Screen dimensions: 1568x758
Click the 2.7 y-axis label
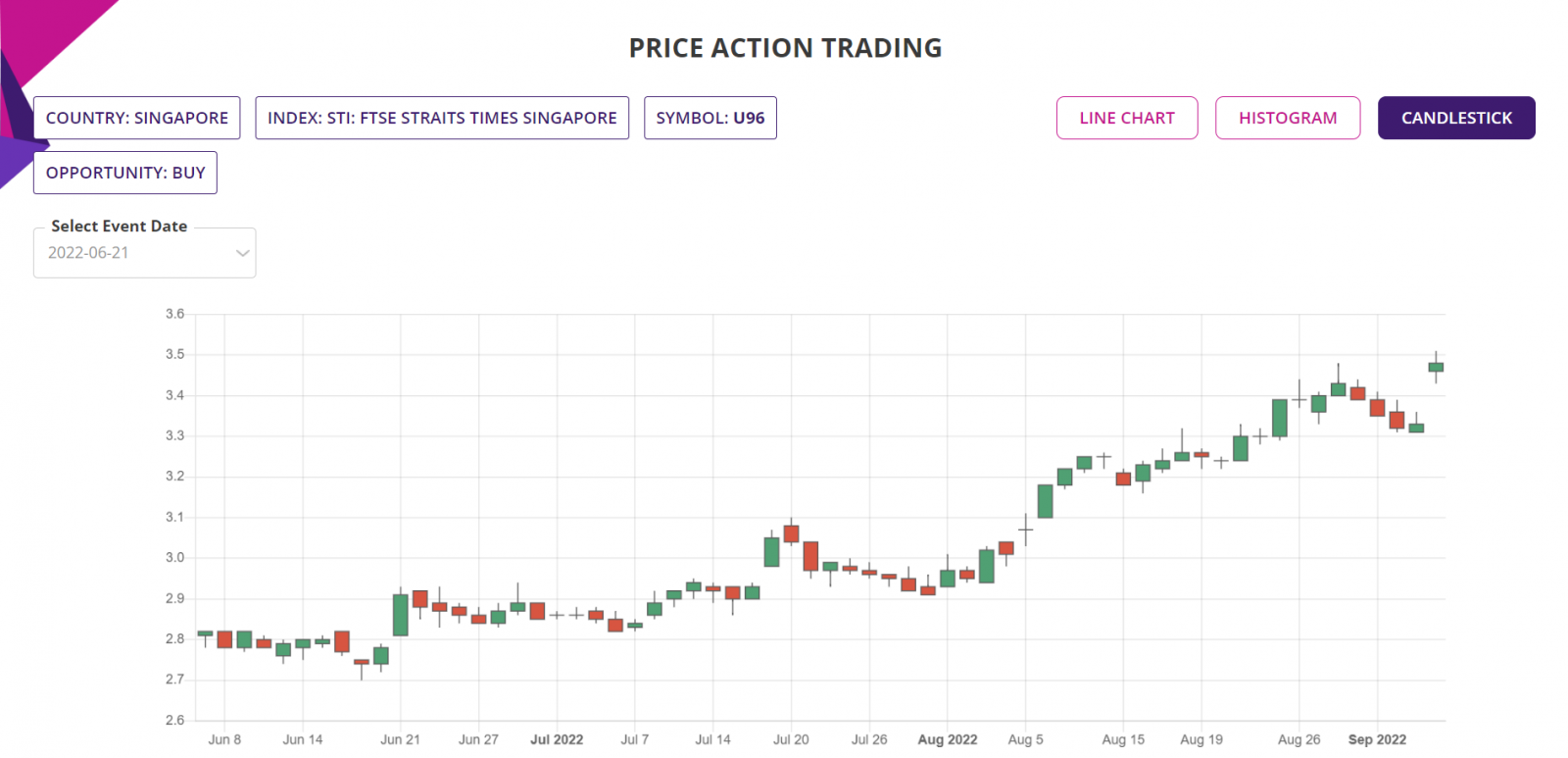pos(174,679)
